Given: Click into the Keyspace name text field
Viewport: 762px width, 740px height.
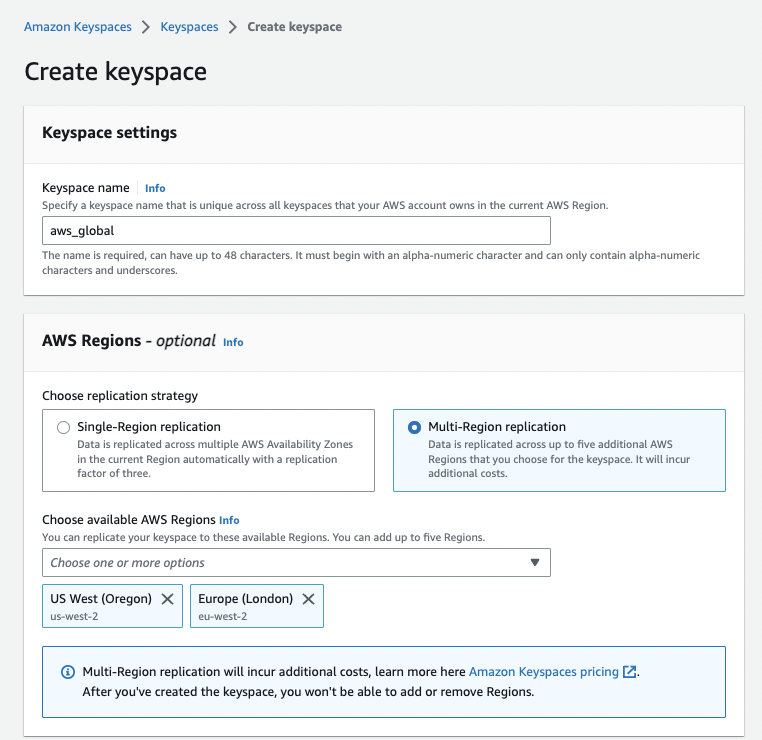Looking at the screenshot, I should (x=296, y=231).
